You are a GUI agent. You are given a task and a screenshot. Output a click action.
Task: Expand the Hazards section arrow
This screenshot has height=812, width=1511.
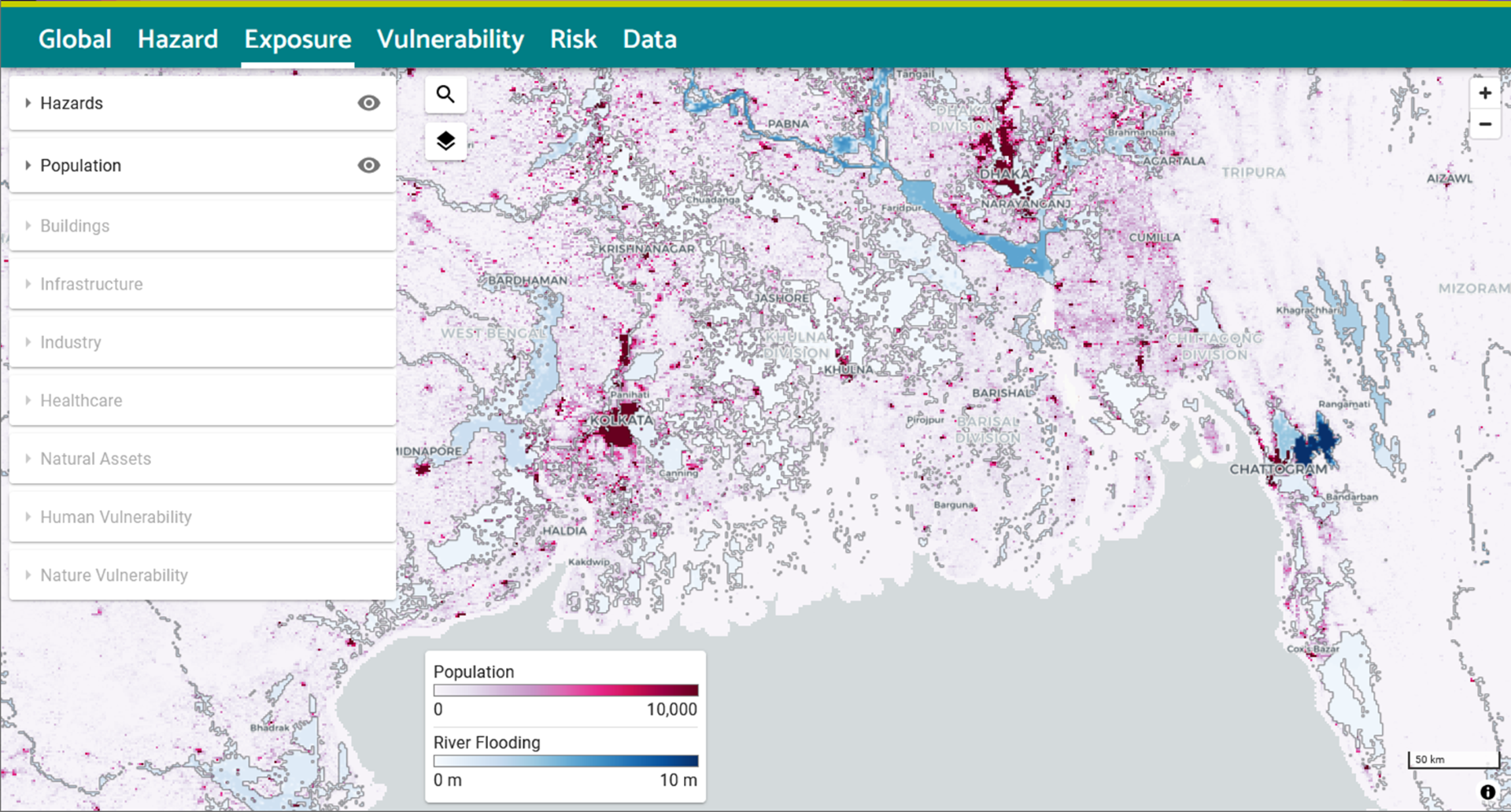[x=28, y=103]
